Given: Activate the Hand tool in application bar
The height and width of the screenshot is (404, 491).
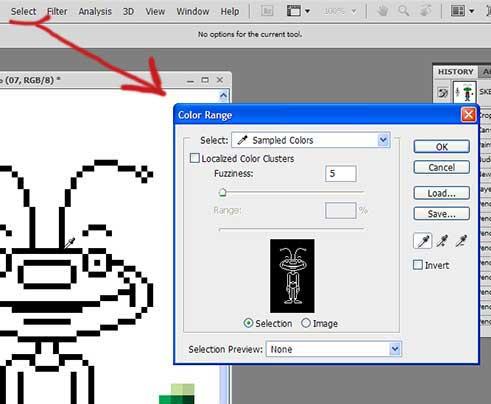Looking at the screenshot, I should 383,11.
